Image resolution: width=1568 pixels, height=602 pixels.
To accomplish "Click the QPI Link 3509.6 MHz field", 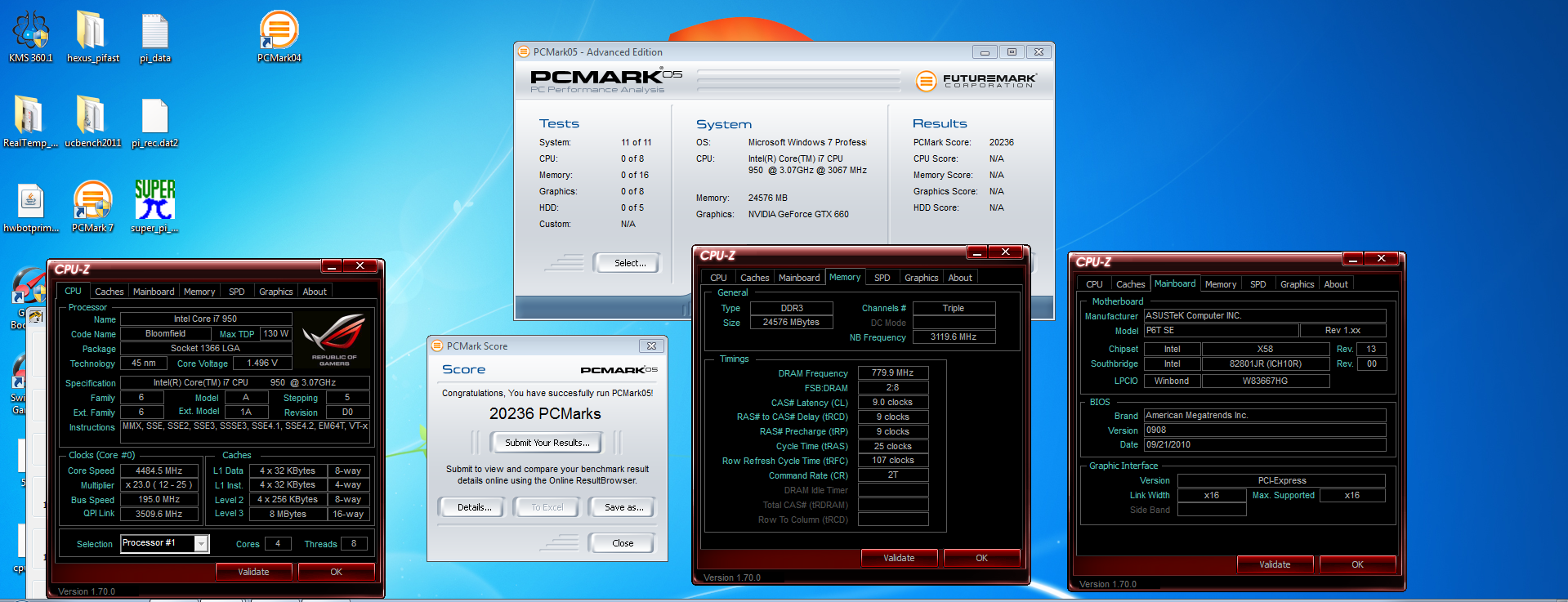I will click(x=159, y=514).
